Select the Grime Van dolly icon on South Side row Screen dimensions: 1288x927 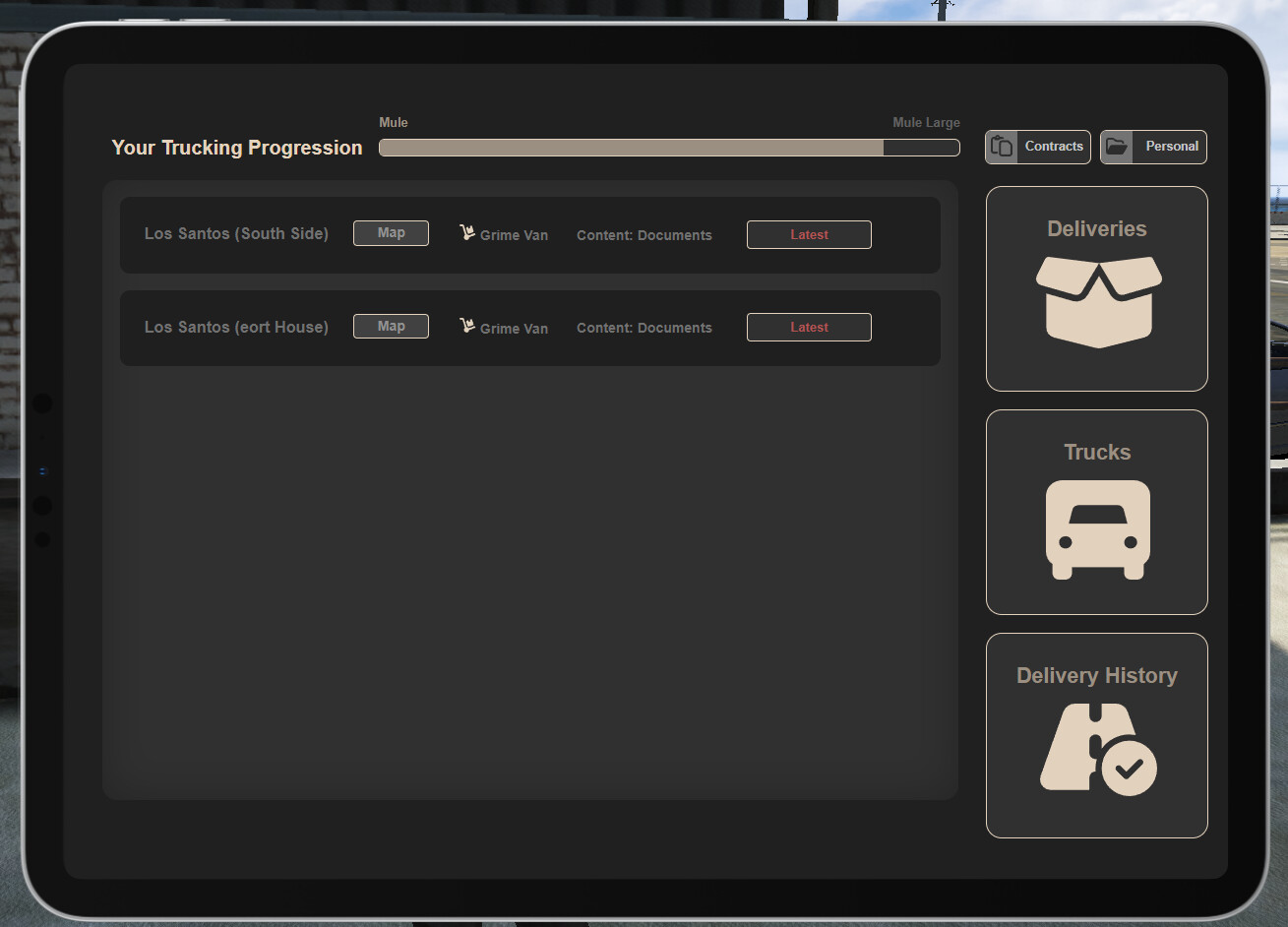tap(466, 230)
